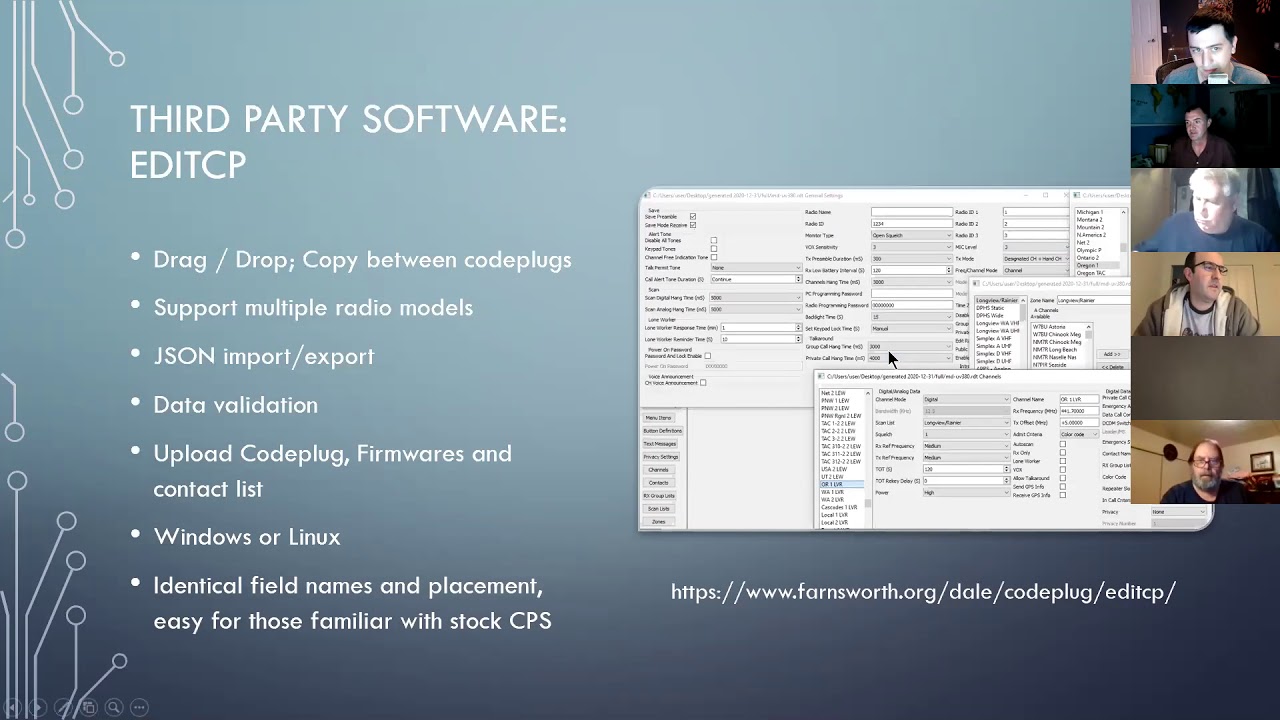1280x720 pixels.
Task: Select the bottom presenter's webcam thumbnail
Action: tap(1206, 463)
